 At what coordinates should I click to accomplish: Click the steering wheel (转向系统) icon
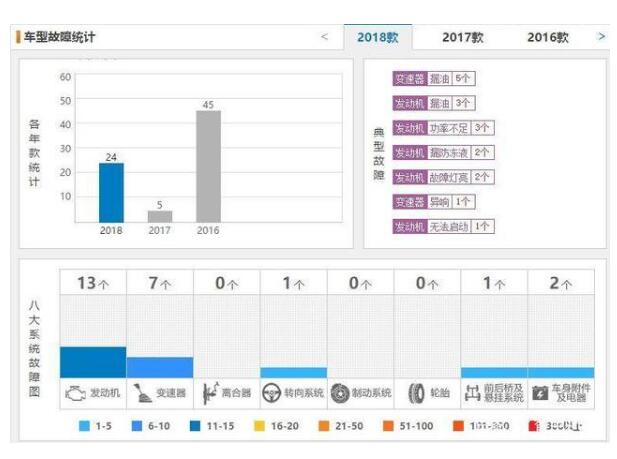[271, 393]
